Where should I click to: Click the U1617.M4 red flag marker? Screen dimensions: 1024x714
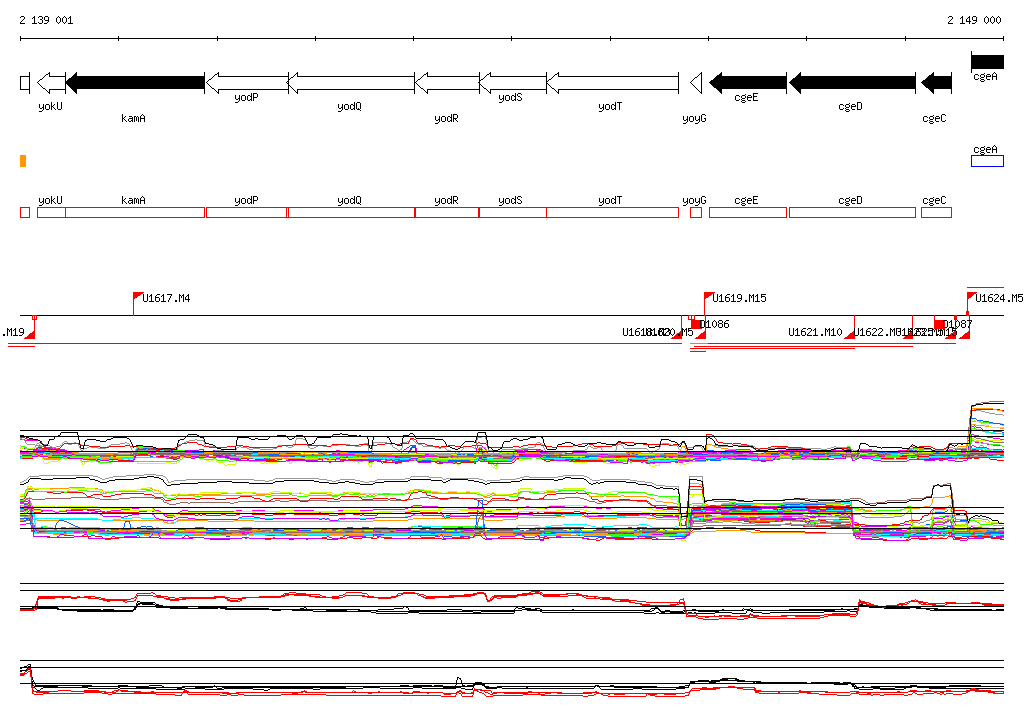138,297
